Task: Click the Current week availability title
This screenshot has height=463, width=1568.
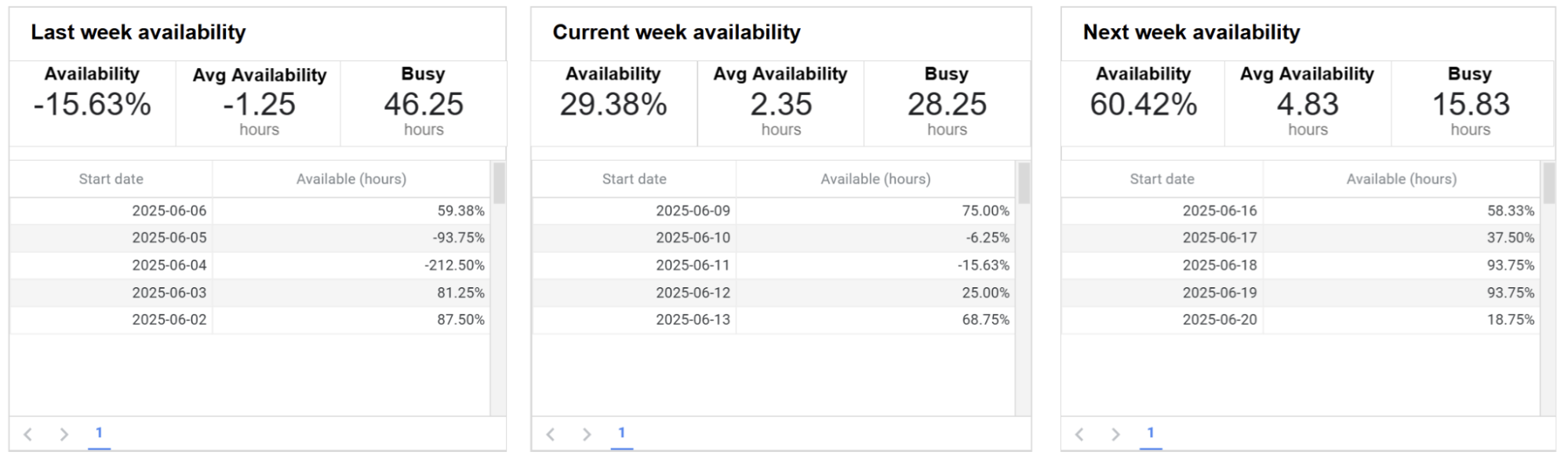Action: (x=676, y=32)
